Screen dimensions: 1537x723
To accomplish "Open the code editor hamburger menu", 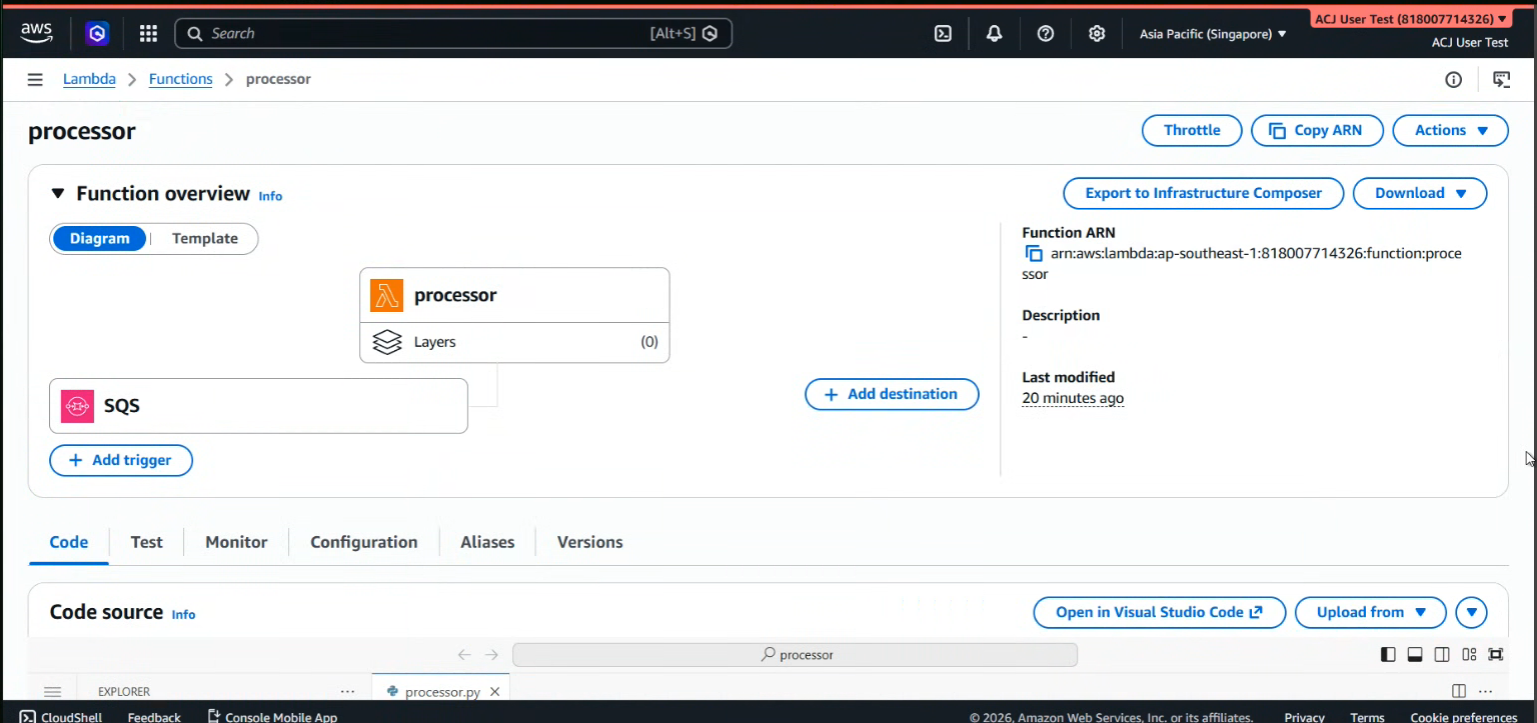I will pos(53,692).
